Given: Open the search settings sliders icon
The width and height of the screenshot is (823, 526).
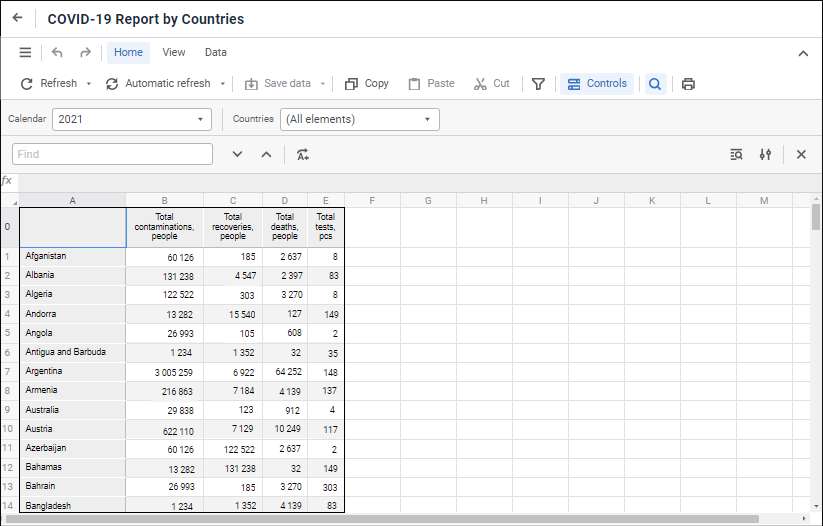Looking at the screenshot, I should (765, 154).
